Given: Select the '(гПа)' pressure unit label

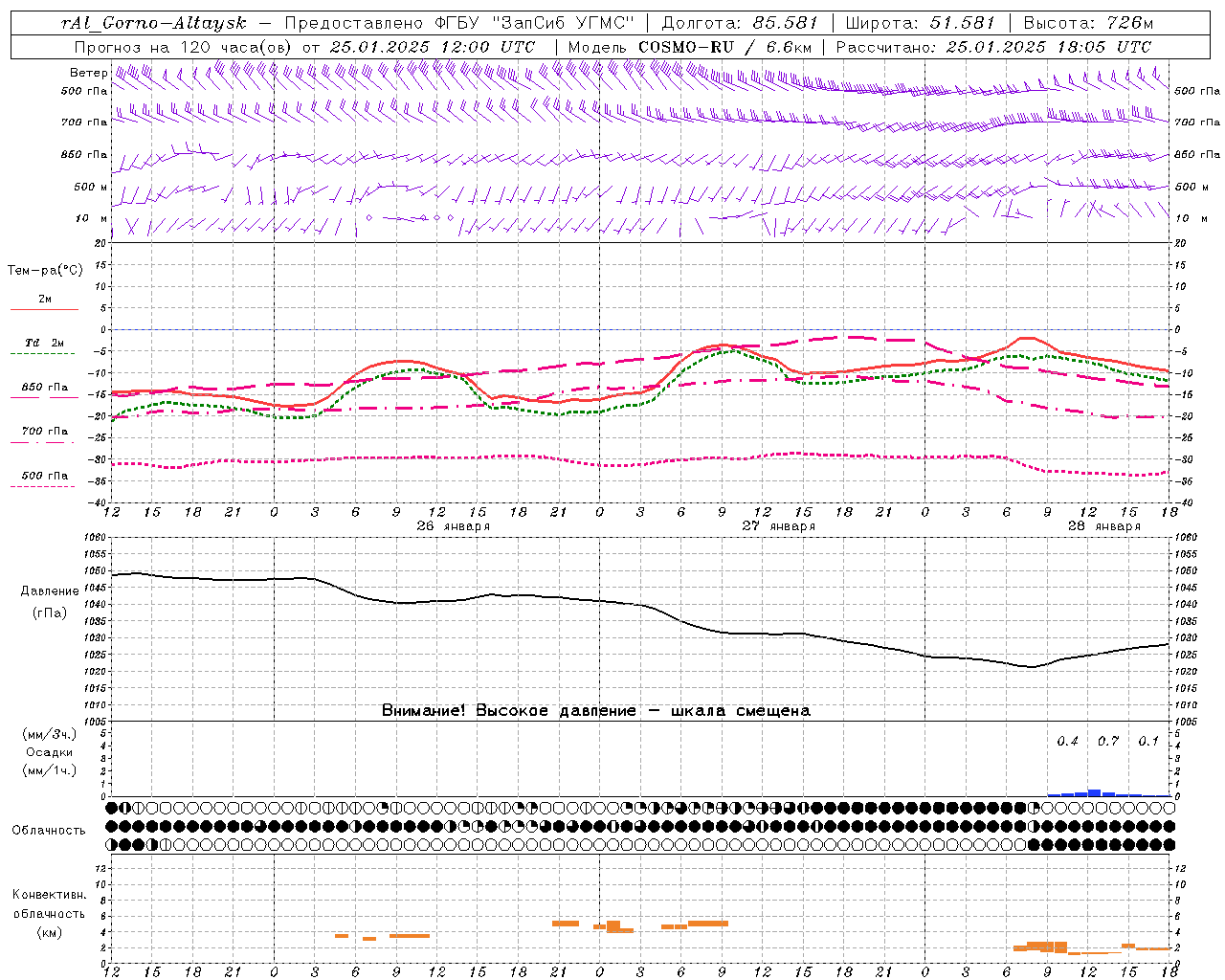Looking at the screenshot, I should pyautogui.click(x=50, y=613).
